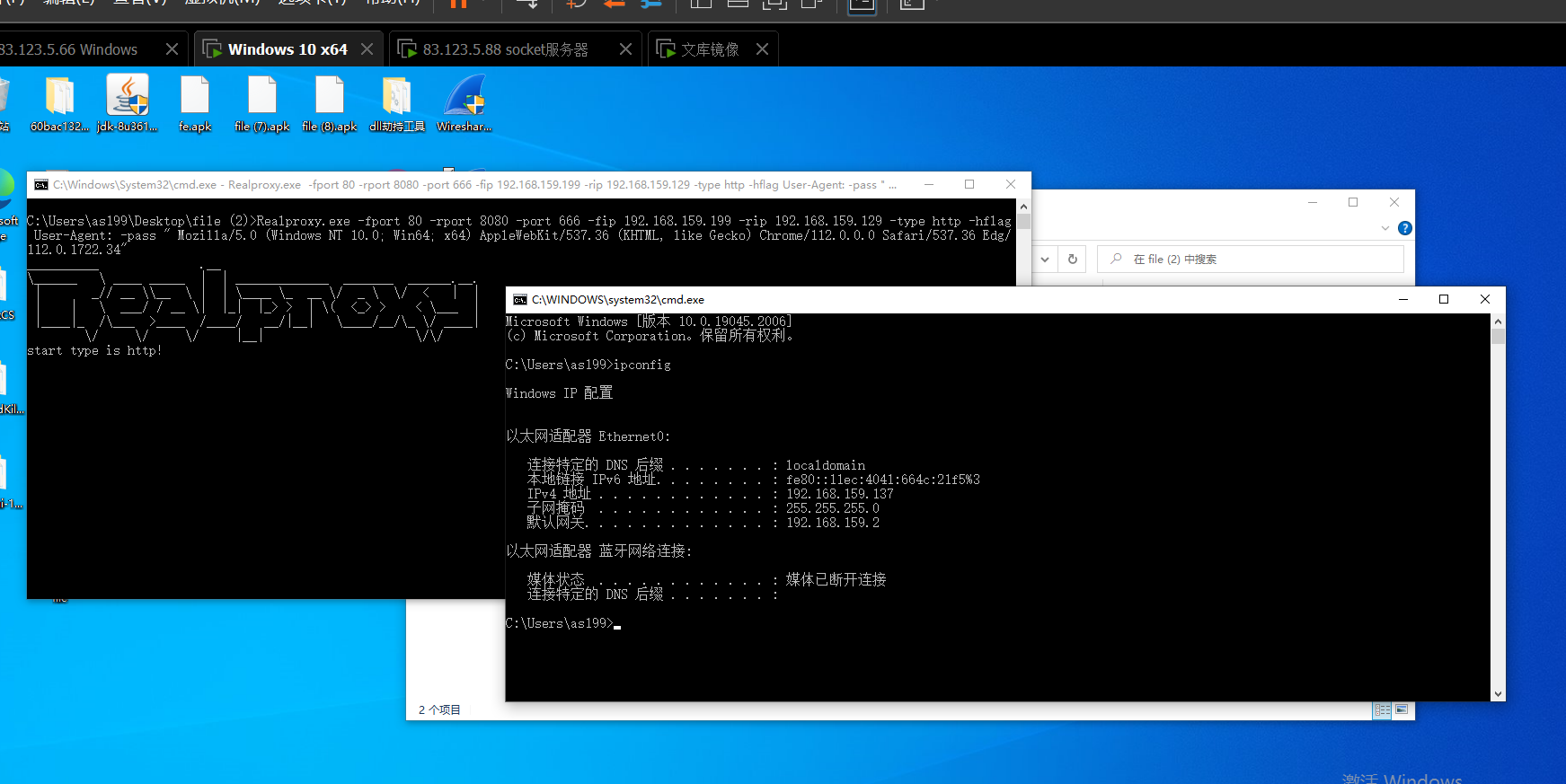Maximize the Realproxy cmd window

(x=969, y=184)
